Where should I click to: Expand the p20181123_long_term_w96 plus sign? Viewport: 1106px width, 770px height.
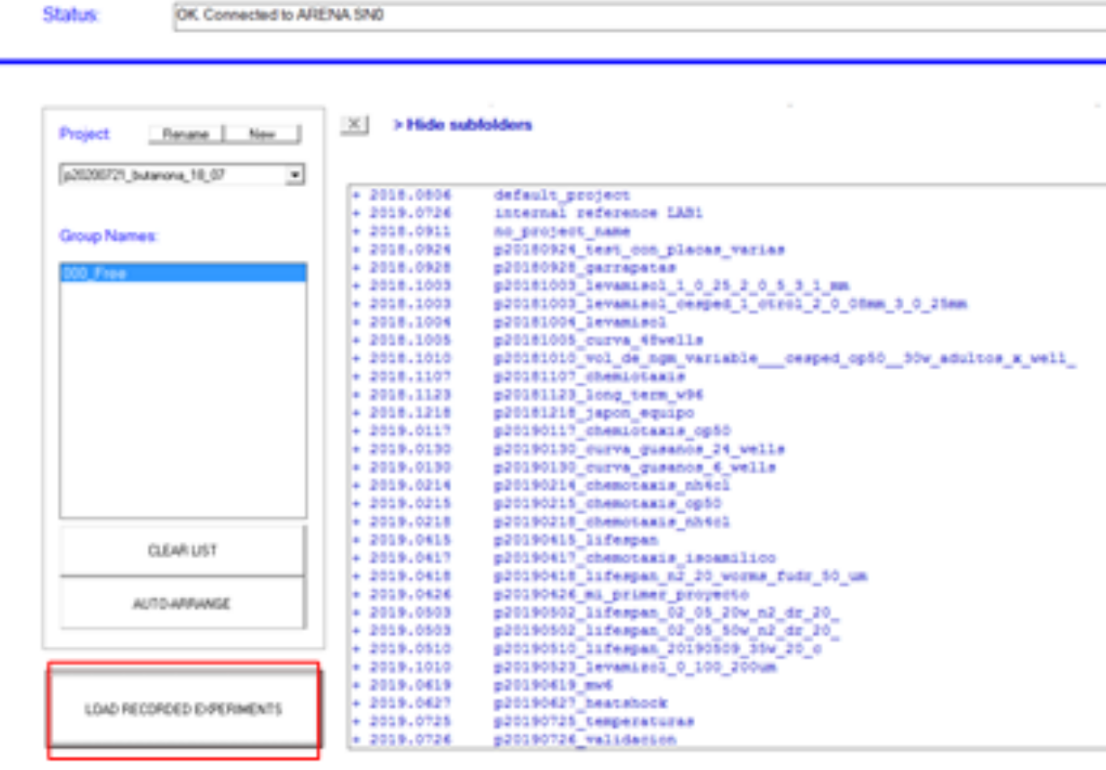point(356,395)
